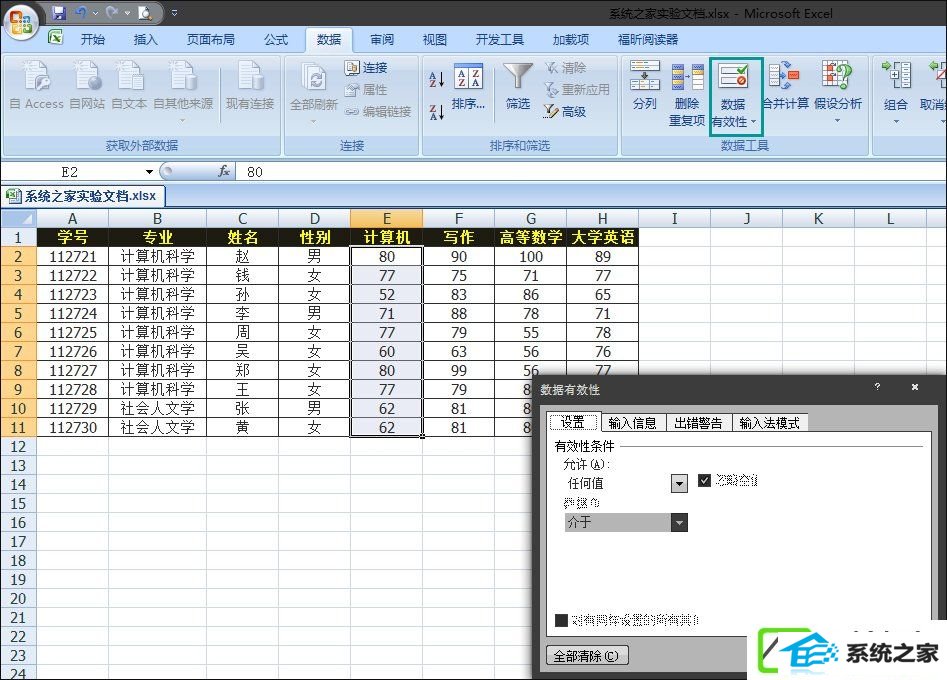Click the Redo icon in quick access toolbar
The image size is (947, 680).
tap(112, 12)
